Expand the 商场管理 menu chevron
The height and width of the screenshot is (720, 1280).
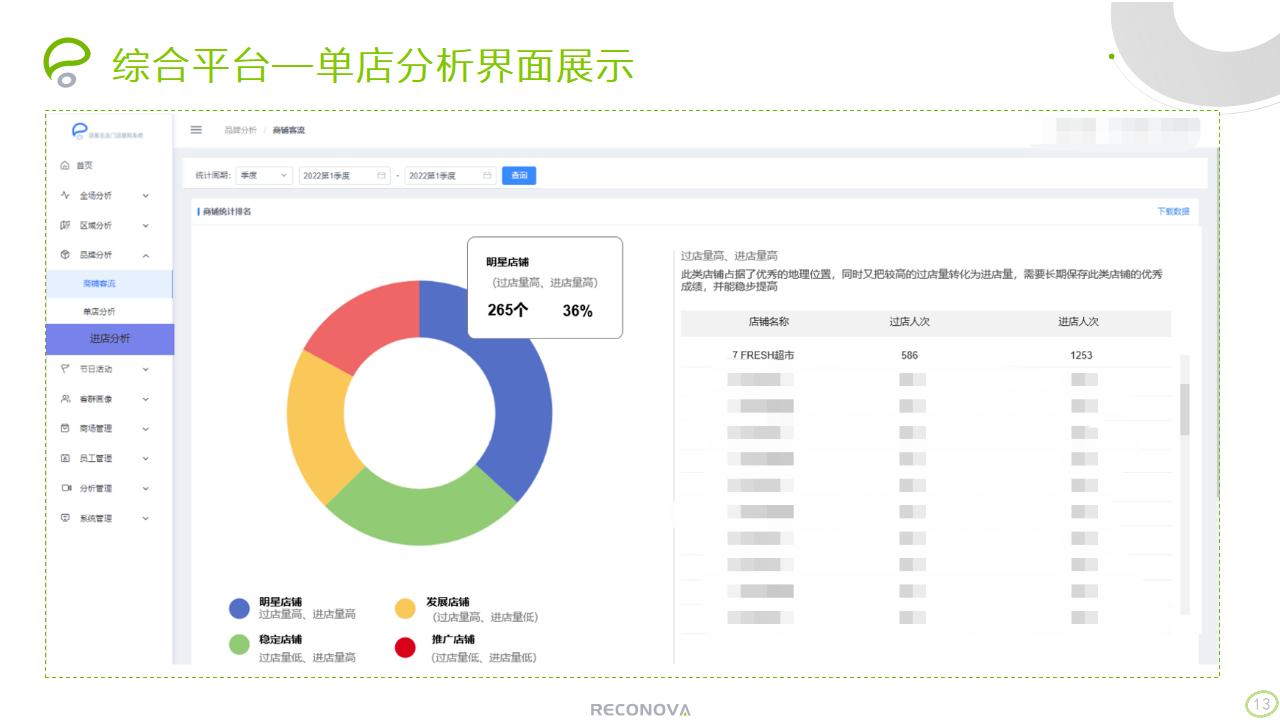click(146, 429)
